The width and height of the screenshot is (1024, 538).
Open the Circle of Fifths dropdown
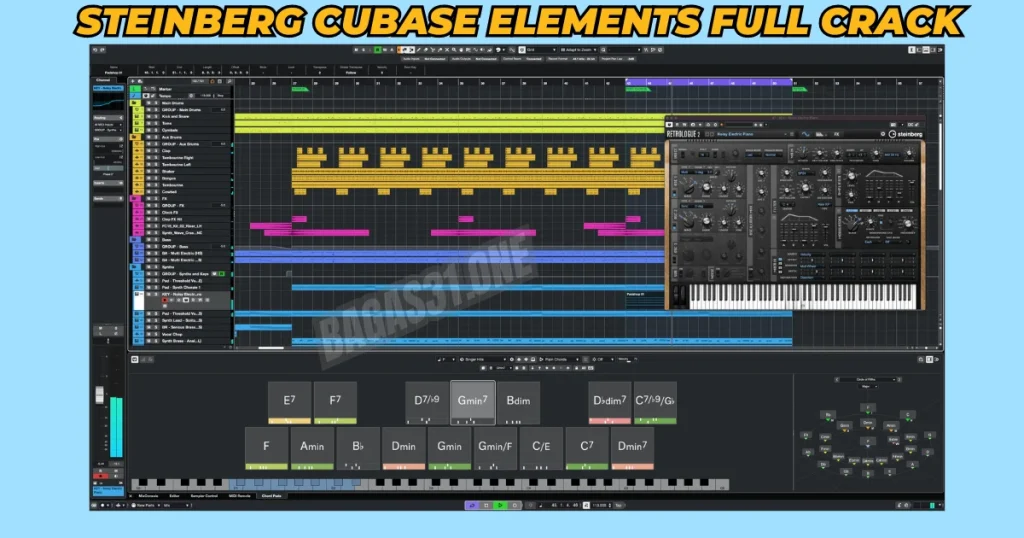[x=868, y=379]
